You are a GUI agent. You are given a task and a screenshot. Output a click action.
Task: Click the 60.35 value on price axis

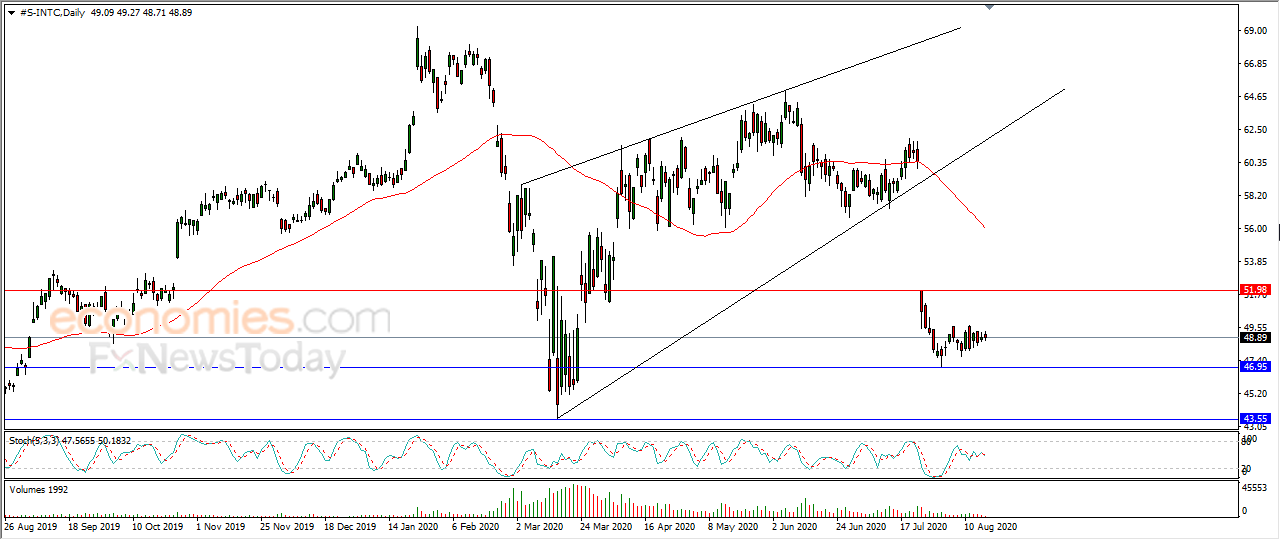[1255, 163]
